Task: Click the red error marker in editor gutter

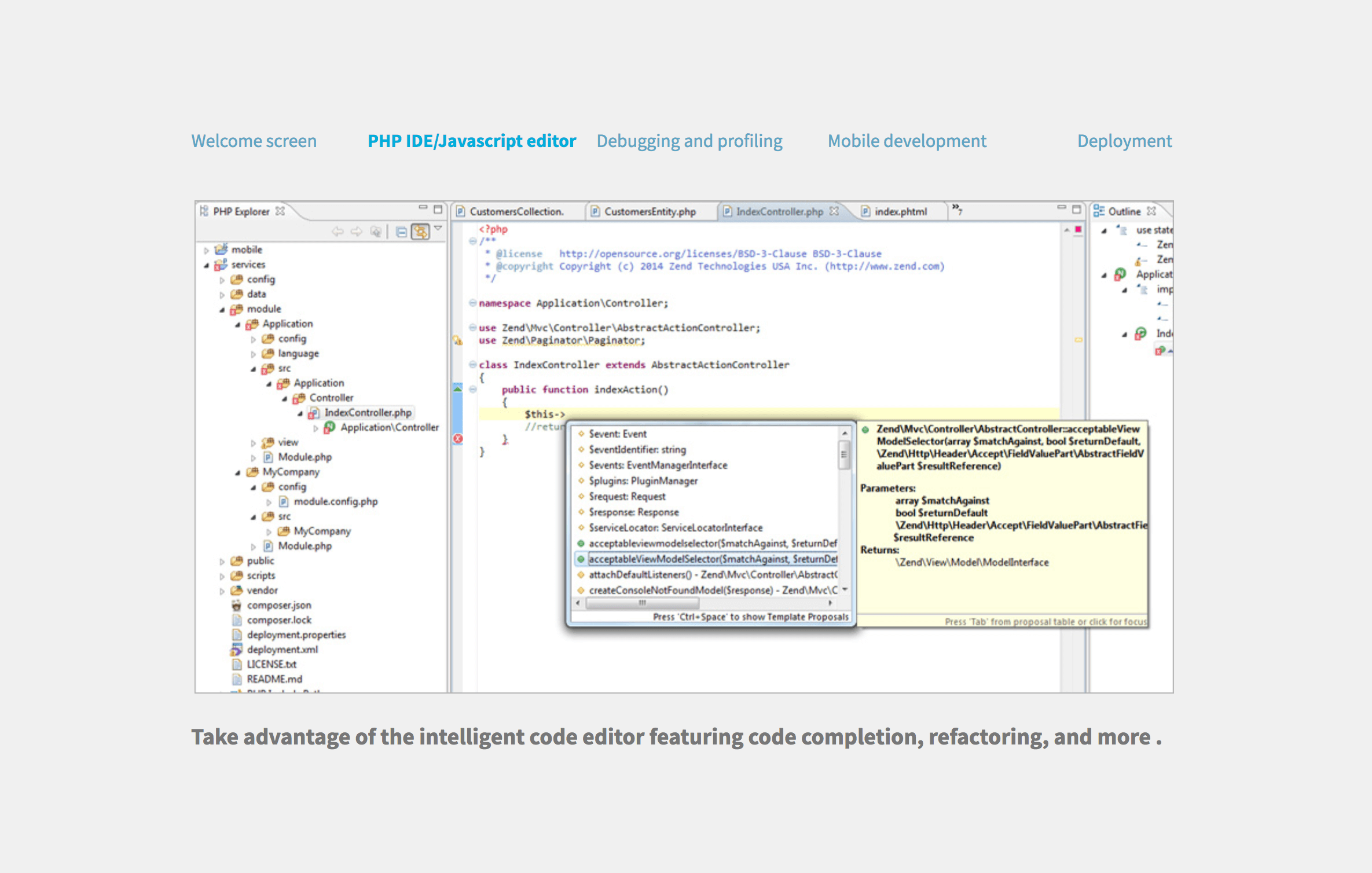Action: (458, 439)
